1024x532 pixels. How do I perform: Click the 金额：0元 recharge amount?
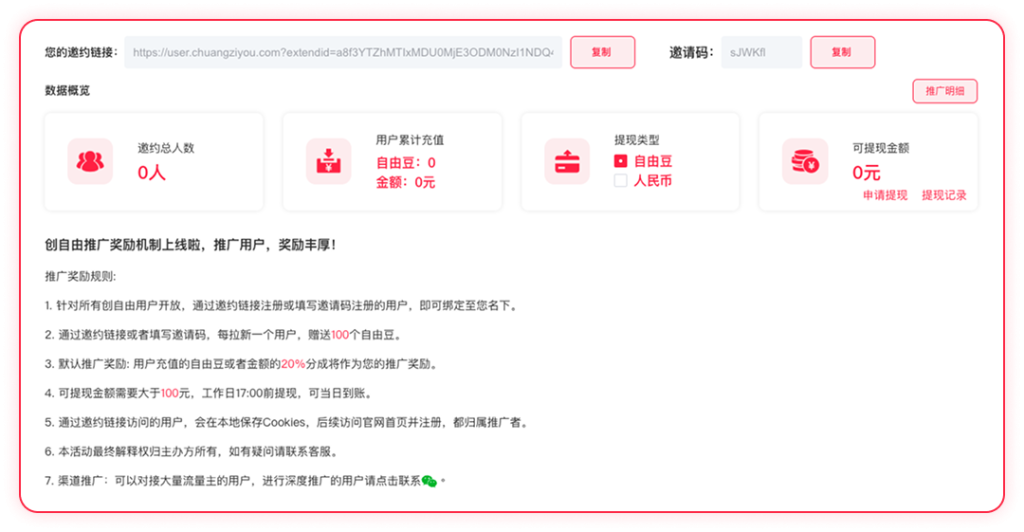tap(405, 182)
